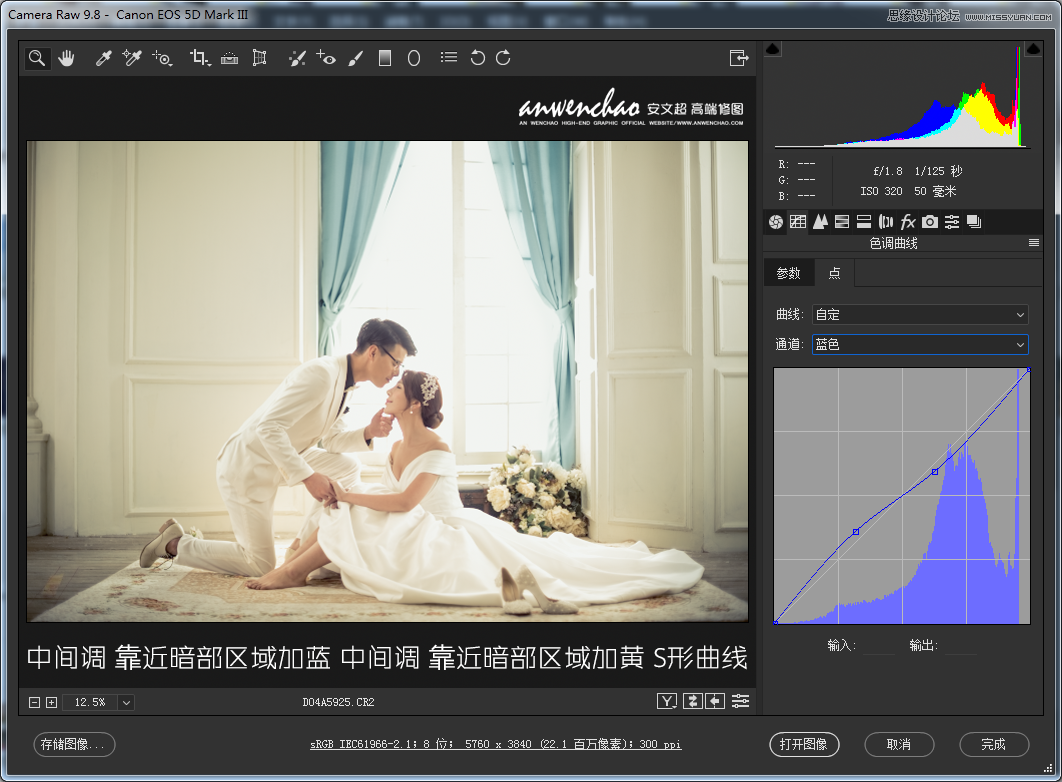Open the Effects fx panel

point(907,221)
